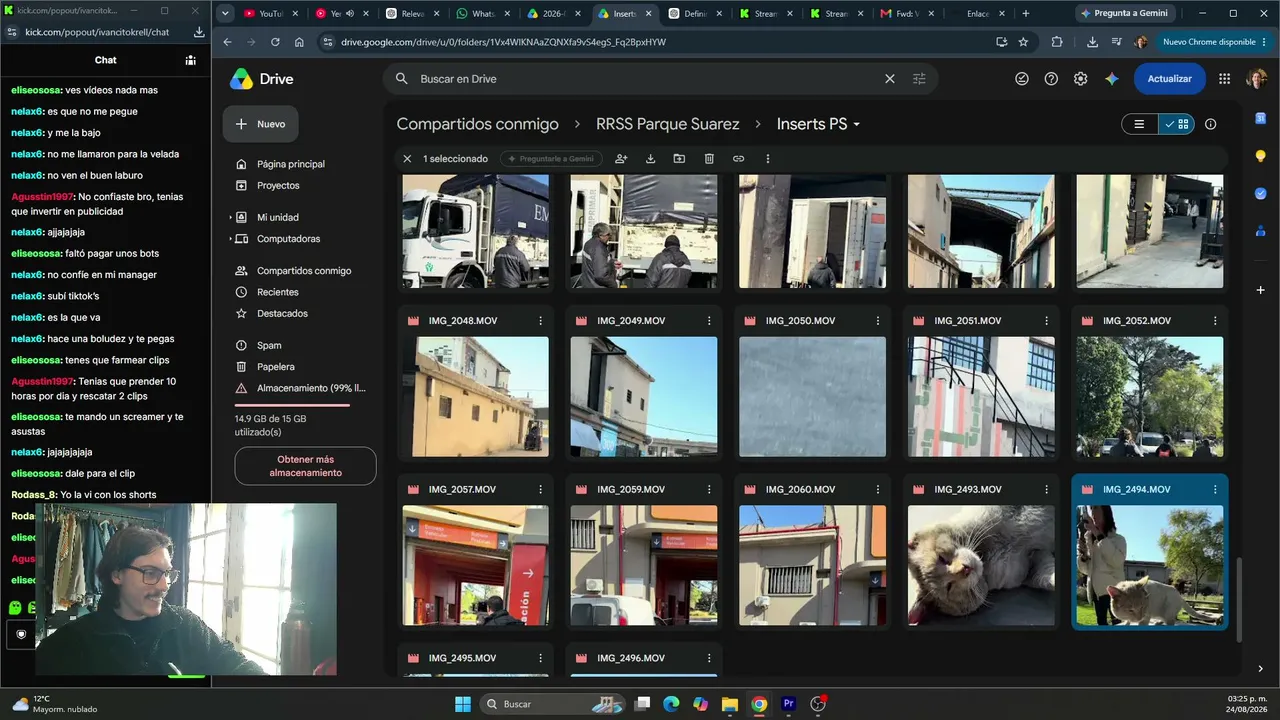The width and height of the screenshot is (1280, 720).
Task: Open Destacados in Drive sidebar
Action: pos(280,314)
